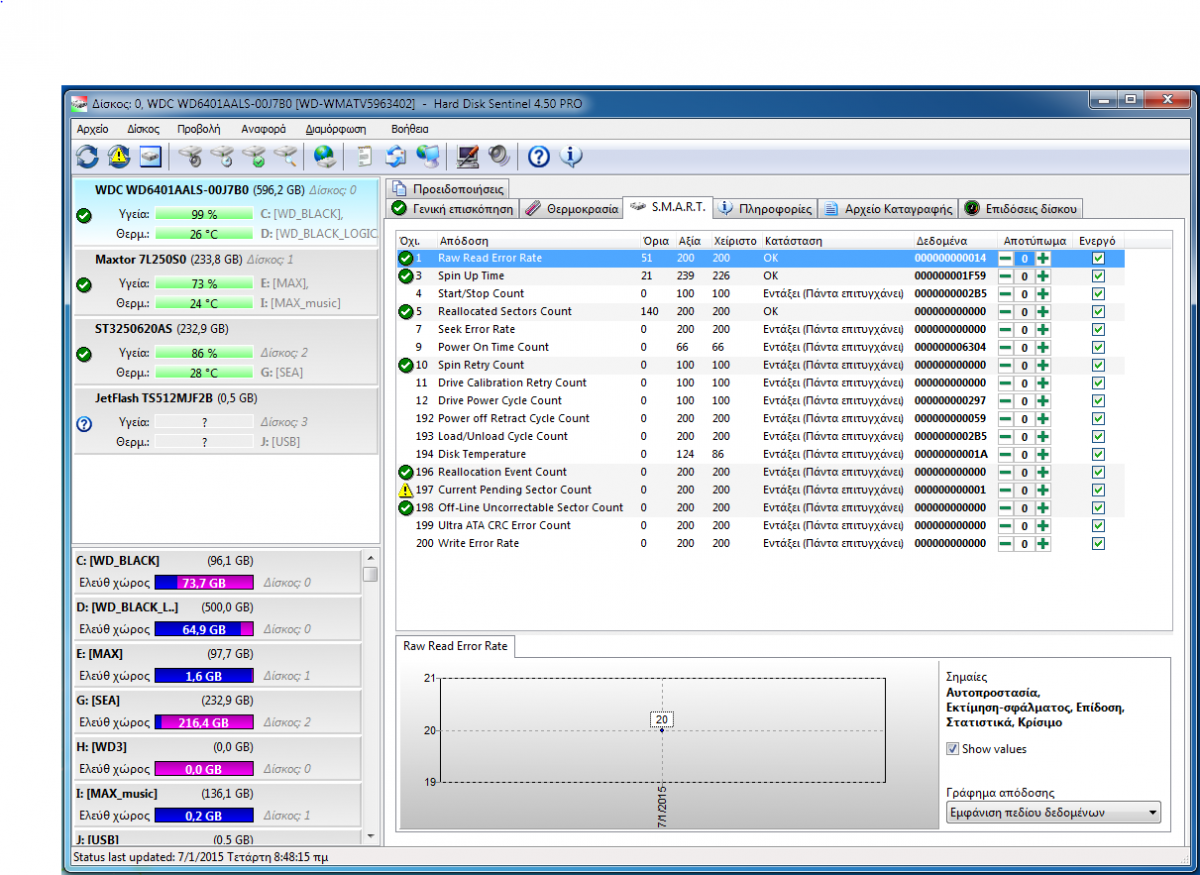Viewport: 1200px width, 875px height.
Task: Click the send mail envelope toolbar icon
Action: click(x=396, y=156)
